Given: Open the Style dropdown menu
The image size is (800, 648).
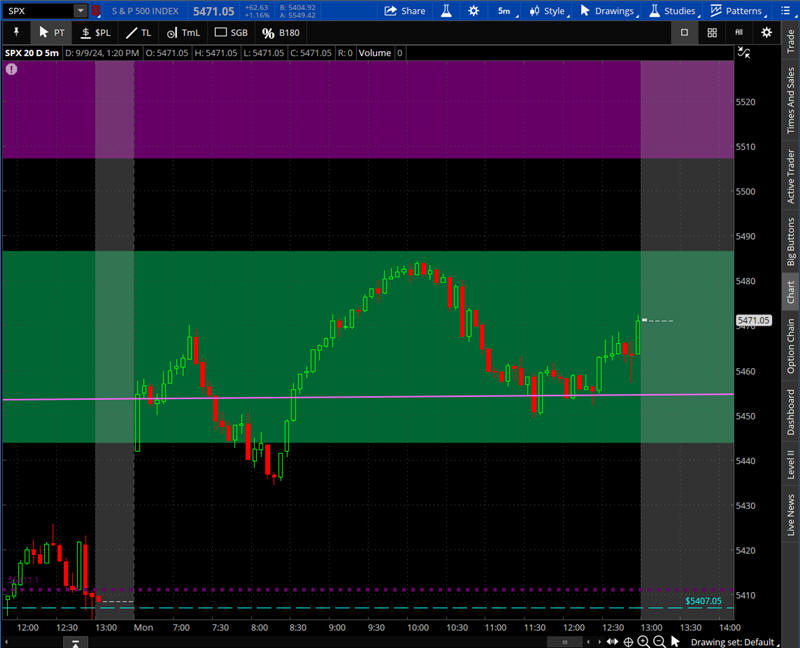Looking at the screenshot, I should (x=548, y=11).
